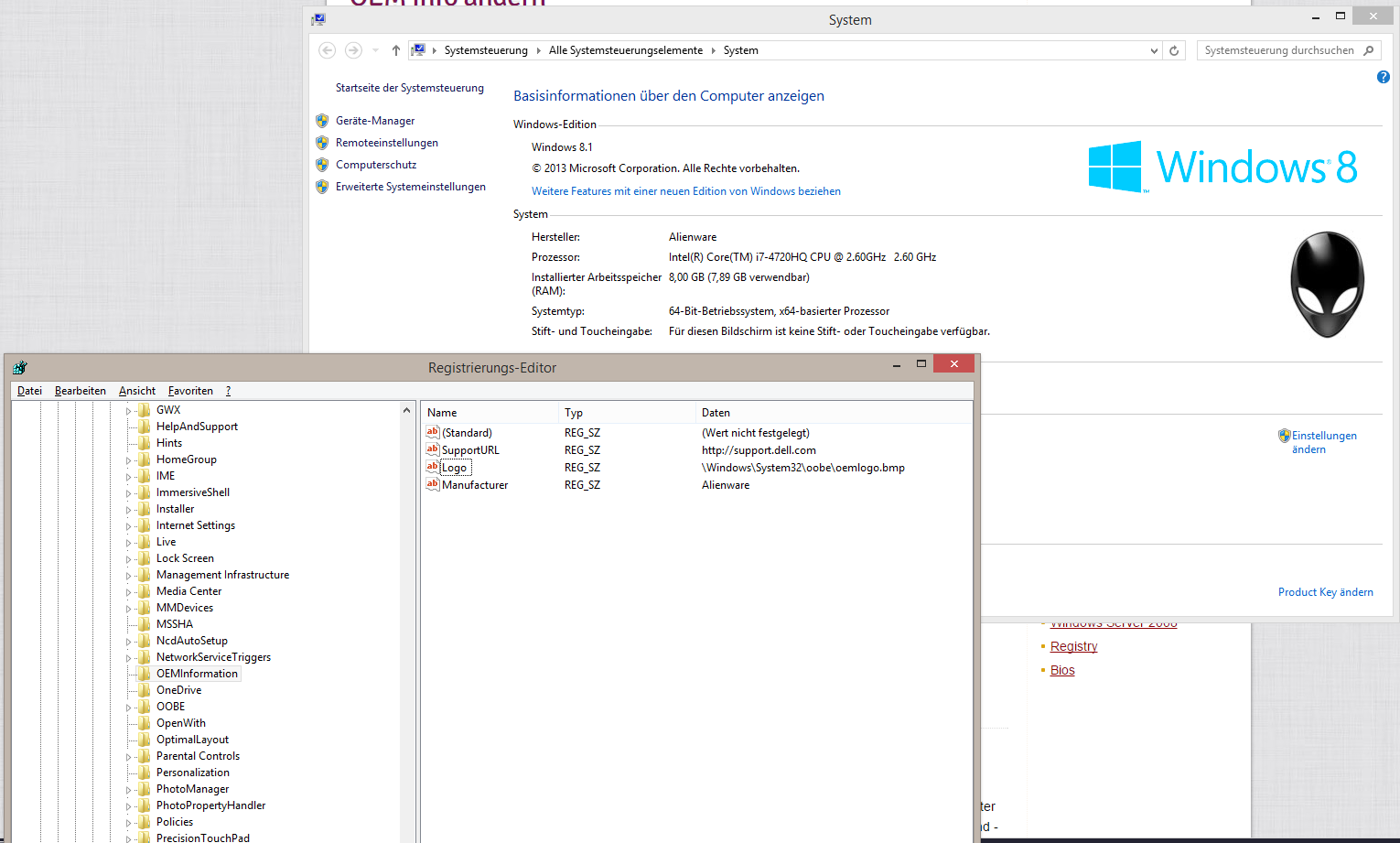Select the Personalization registry key
This screenshot has height=843, width=1400.
(x=193, y=773)
